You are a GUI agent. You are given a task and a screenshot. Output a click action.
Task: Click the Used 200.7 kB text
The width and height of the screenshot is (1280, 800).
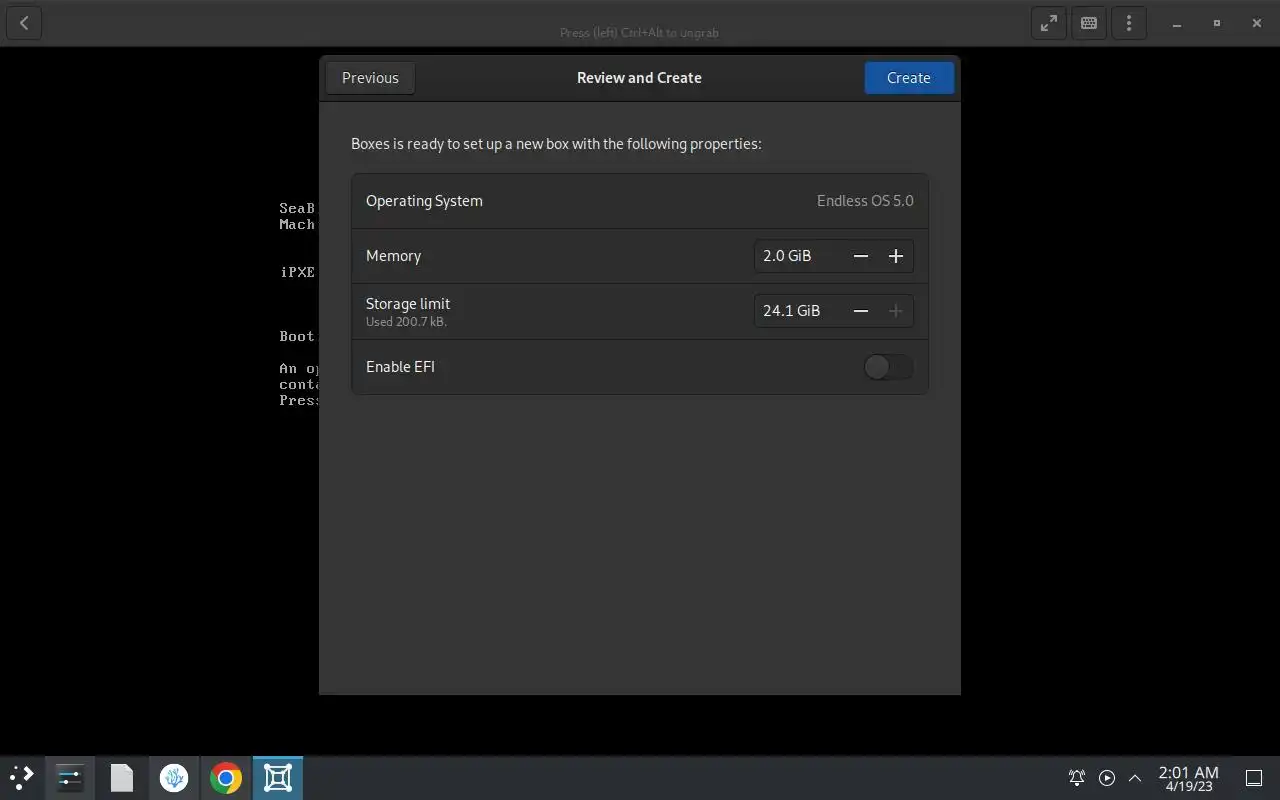click(406, 322)
